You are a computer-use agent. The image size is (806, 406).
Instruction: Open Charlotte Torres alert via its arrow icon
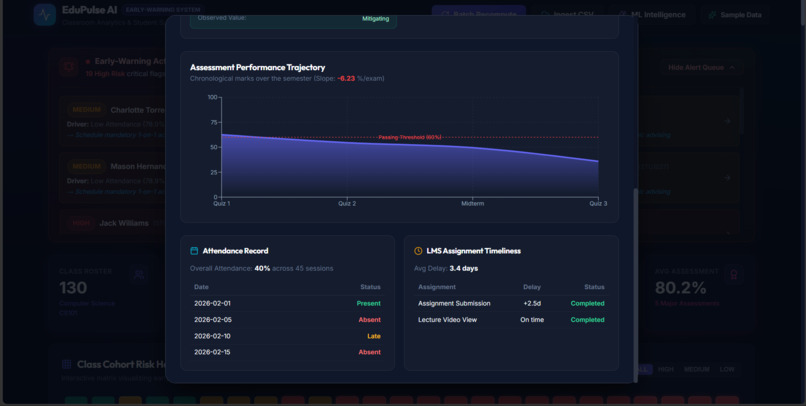(727, 121)
